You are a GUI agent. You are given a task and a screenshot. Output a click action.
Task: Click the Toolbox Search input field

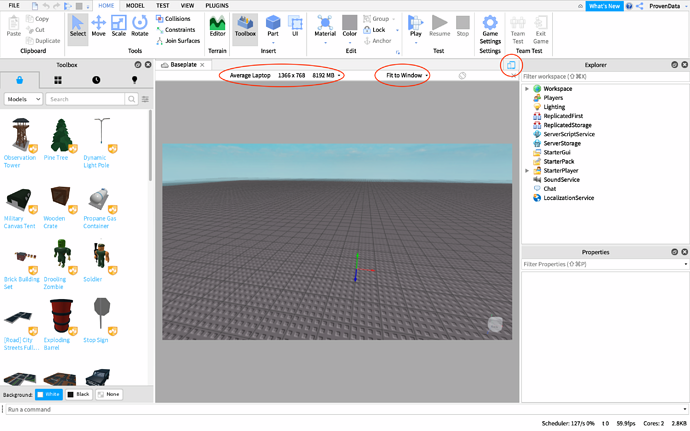[x=85, y=99]
